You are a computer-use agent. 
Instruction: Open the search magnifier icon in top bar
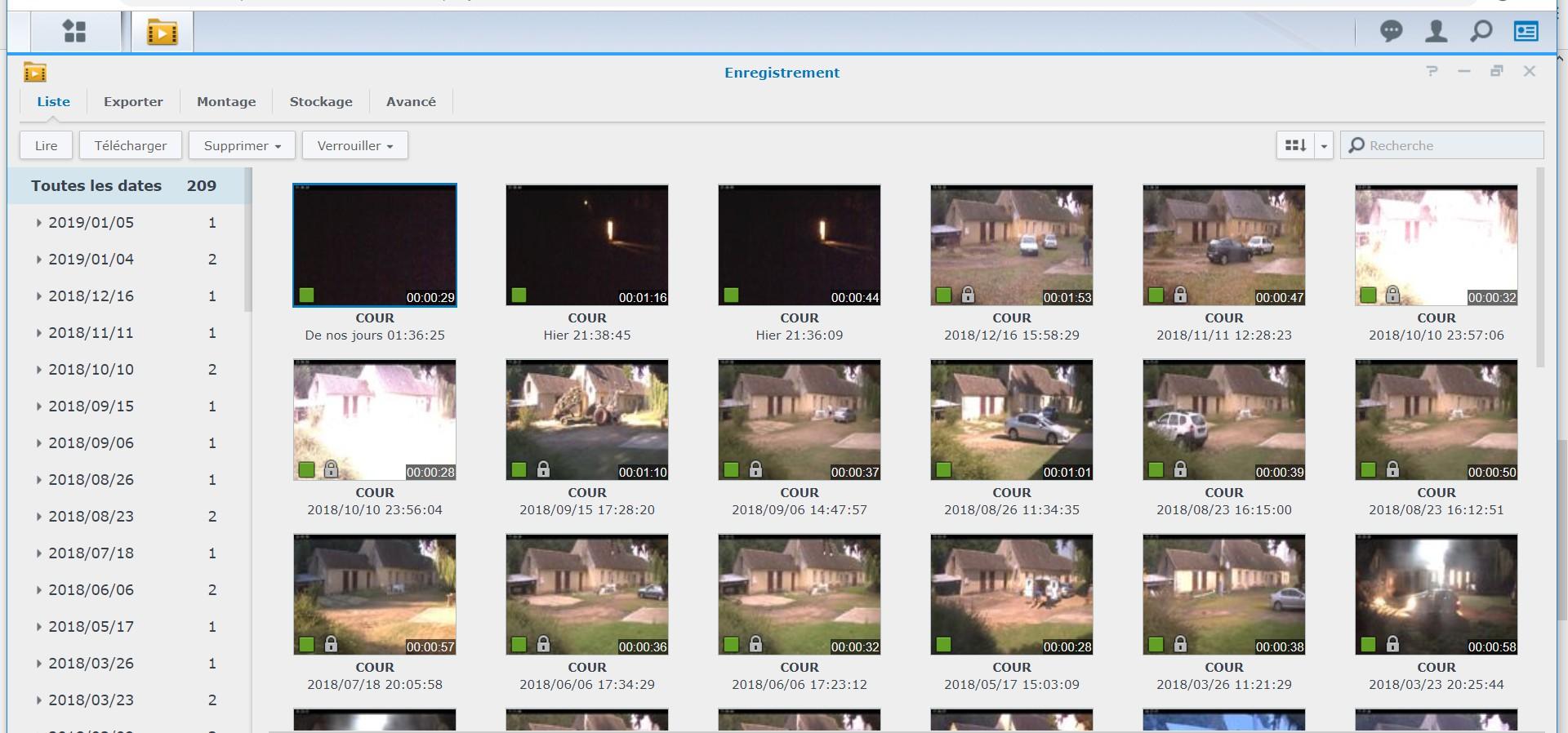1481,32
